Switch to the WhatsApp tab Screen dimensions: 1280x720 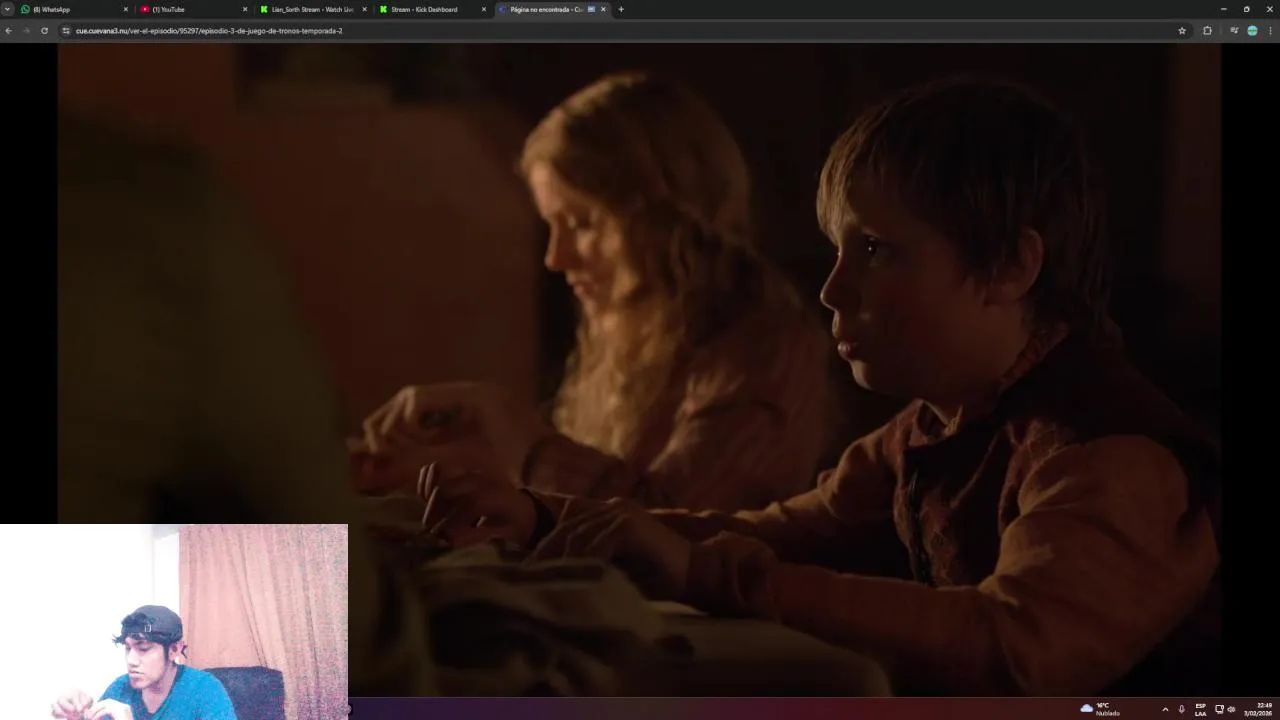75,9
